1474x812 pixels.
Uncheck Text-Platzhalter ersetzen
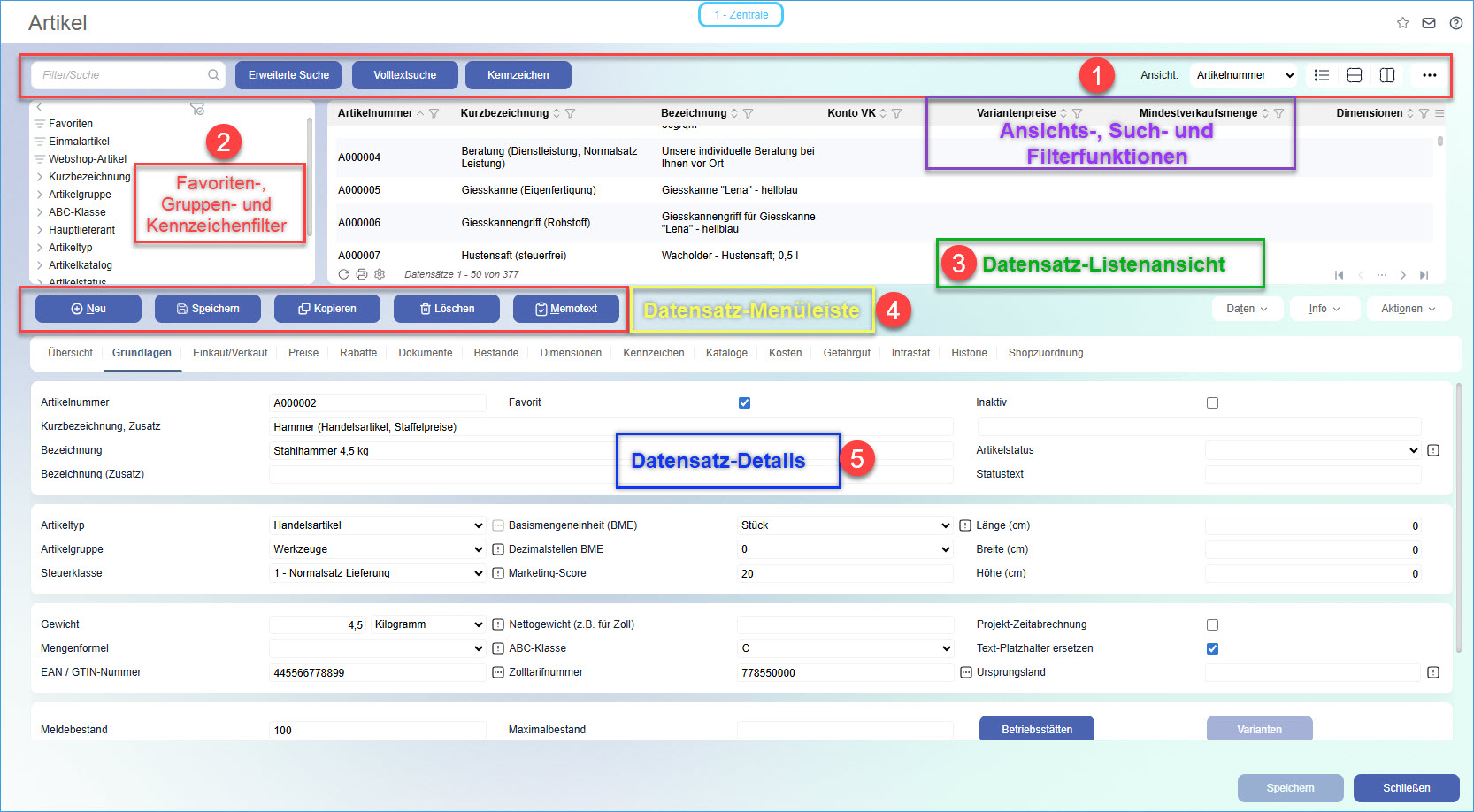(x=1212, y=648)
